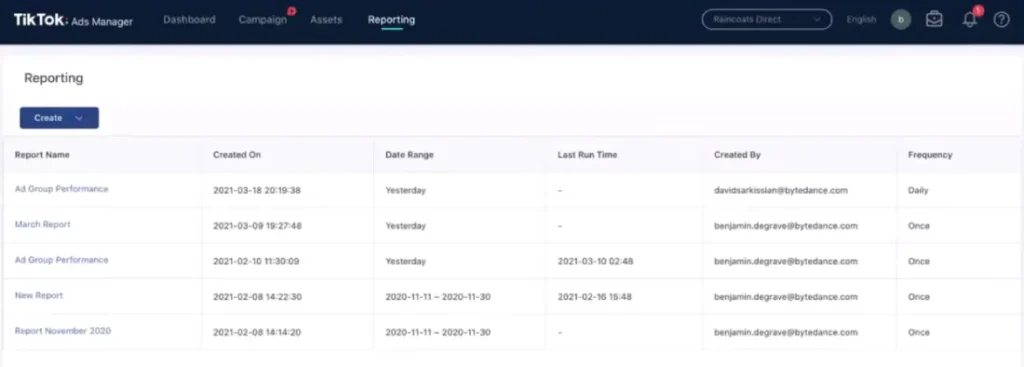
Task: Click the Report Name column header
Action: point(42,155)
